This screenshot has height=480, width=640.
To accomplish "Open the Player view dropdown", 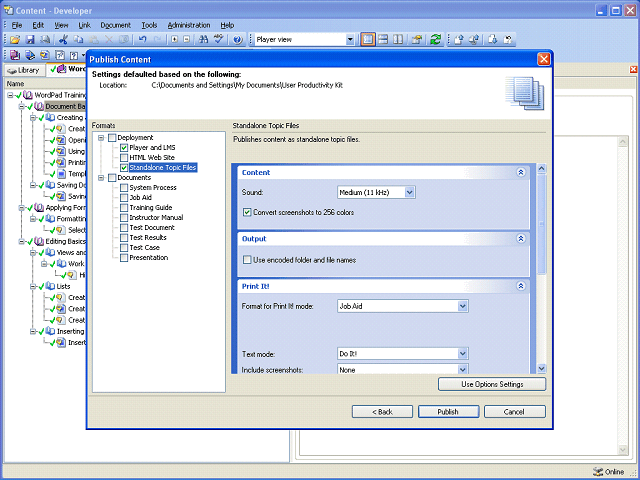I will [350, 40].
